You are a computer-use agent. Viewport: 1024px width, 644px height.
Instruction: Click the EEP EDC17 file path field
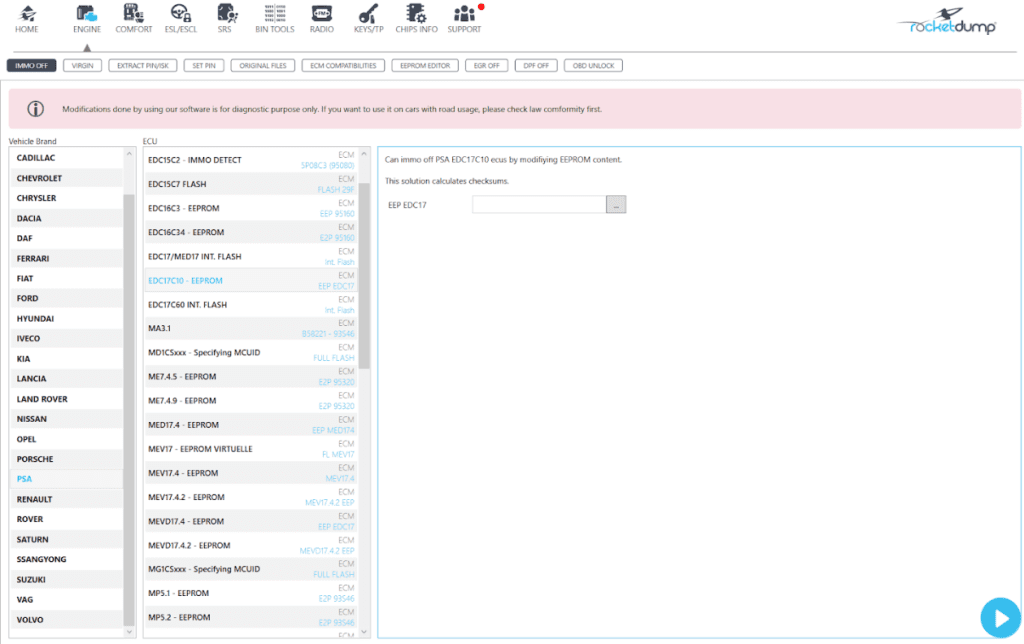pyautogui.click(x=539, y=204)
